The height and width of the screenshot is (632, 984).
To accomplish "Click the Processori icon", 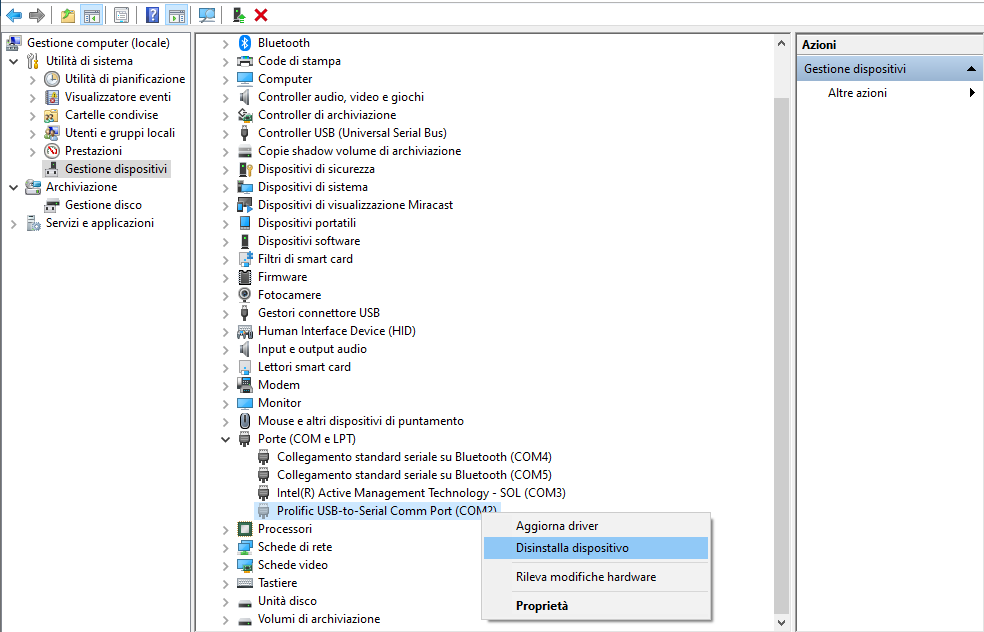I will tap(245, 529).
